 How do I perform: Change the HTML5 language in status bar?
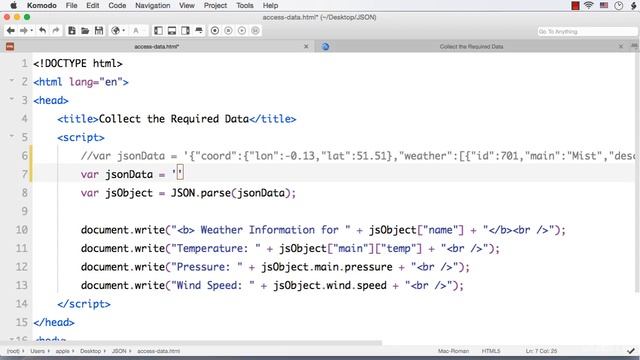pos(491,351)
